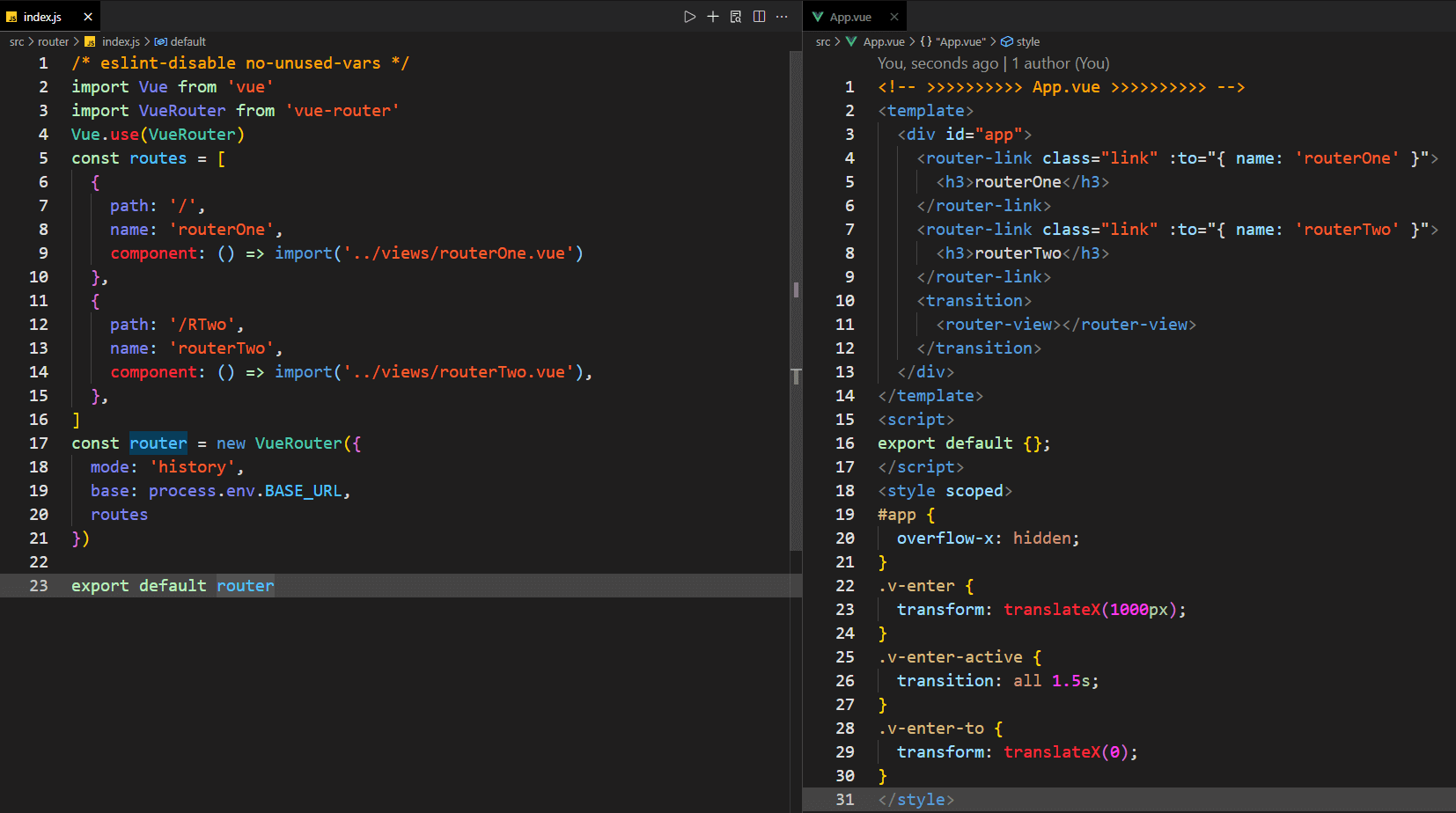Open the default symbol breadcrumb

click(x=188, y=41)
